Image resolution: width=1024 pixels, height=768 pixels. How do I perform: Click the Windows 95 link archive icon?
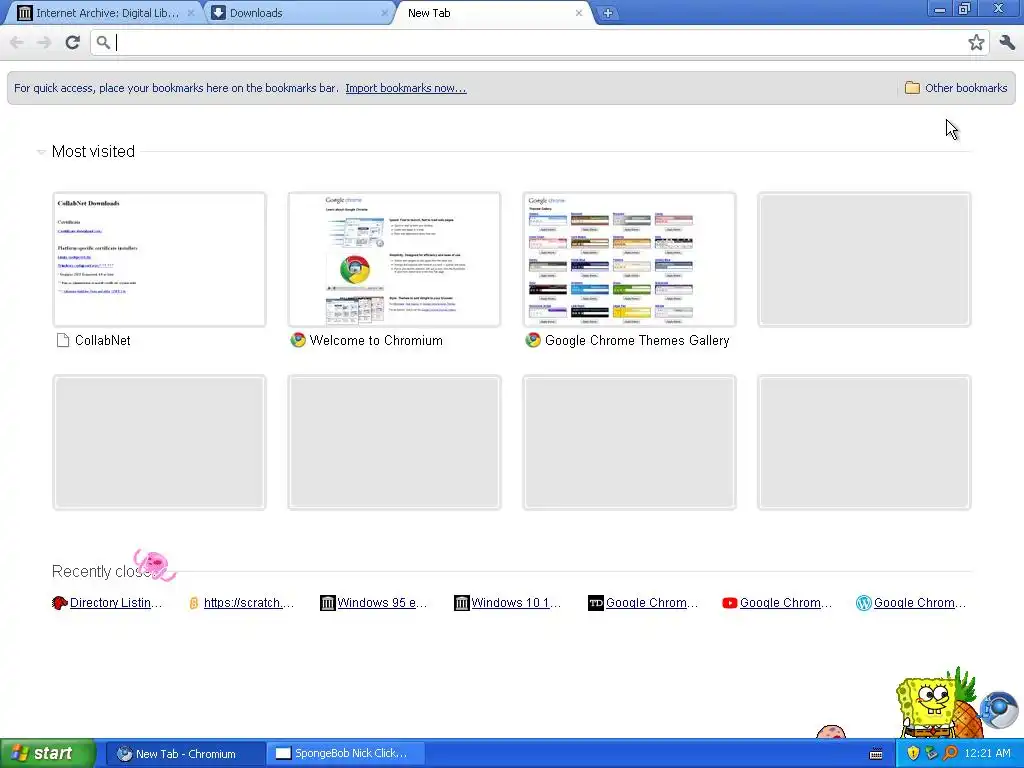click(x=328, y=603)
